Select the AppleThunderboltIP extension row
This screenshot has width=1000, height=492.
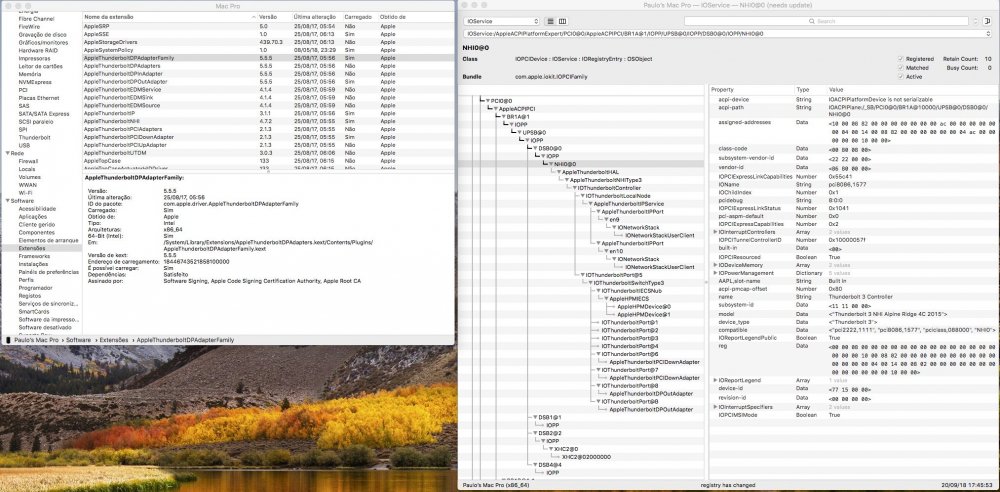click(268, 113)
